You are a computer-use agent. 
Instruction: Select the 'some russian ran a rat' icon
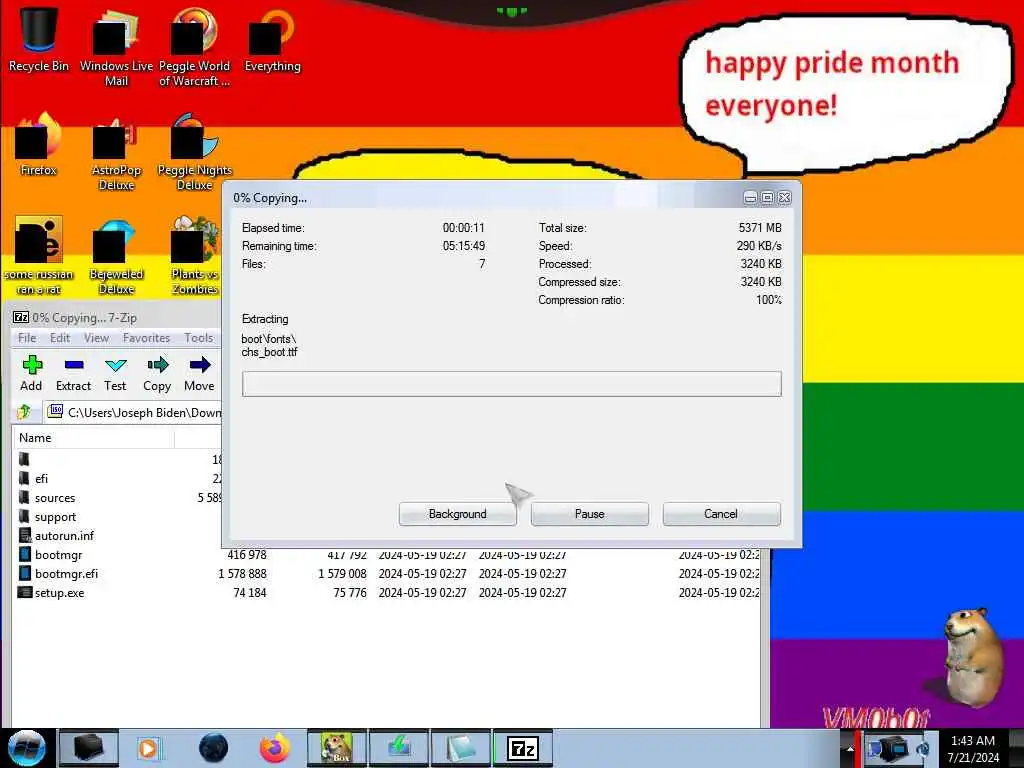tap(39, 256)
